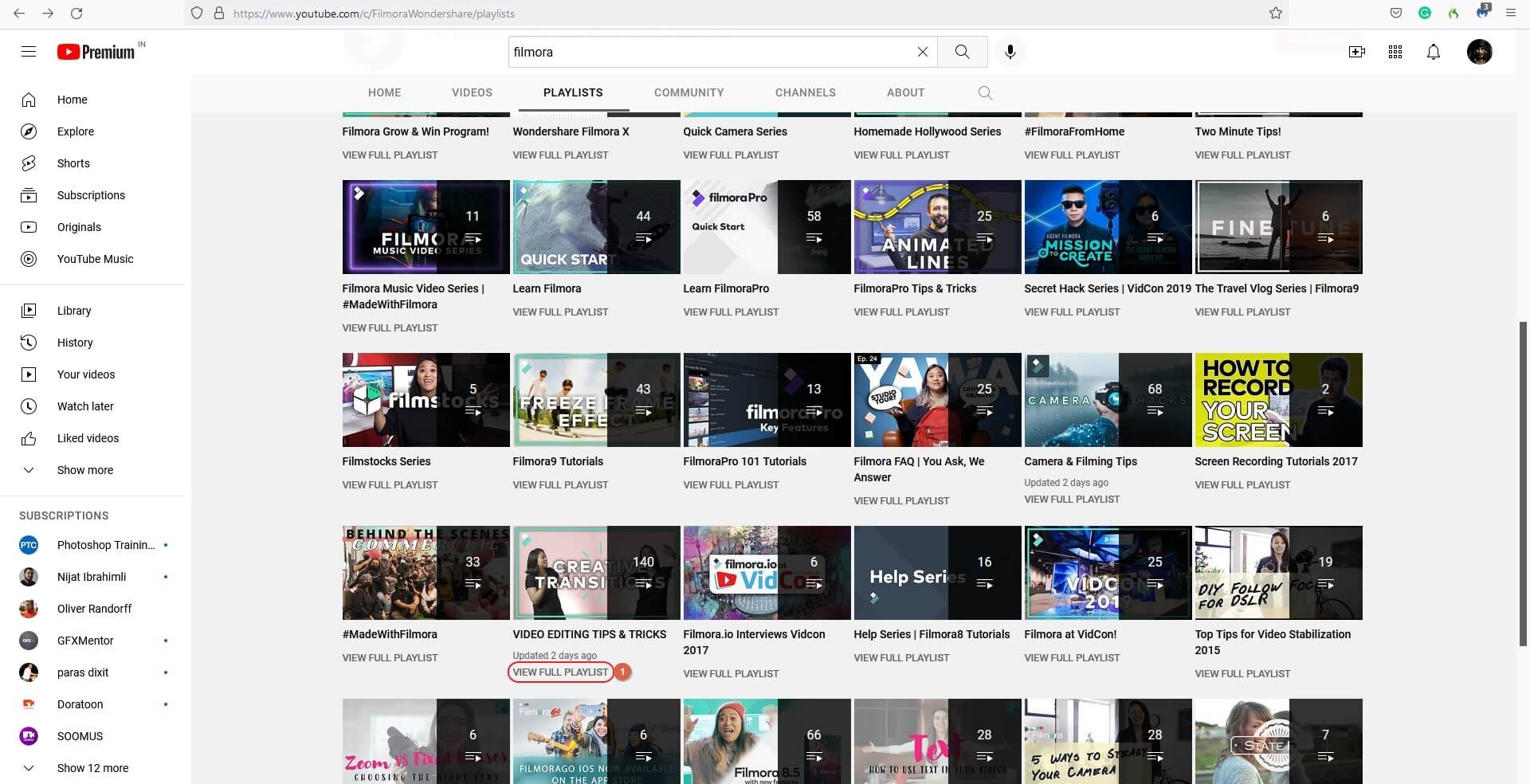
Task: Open the YouTube apps grid
Action: click(1395, 52)
